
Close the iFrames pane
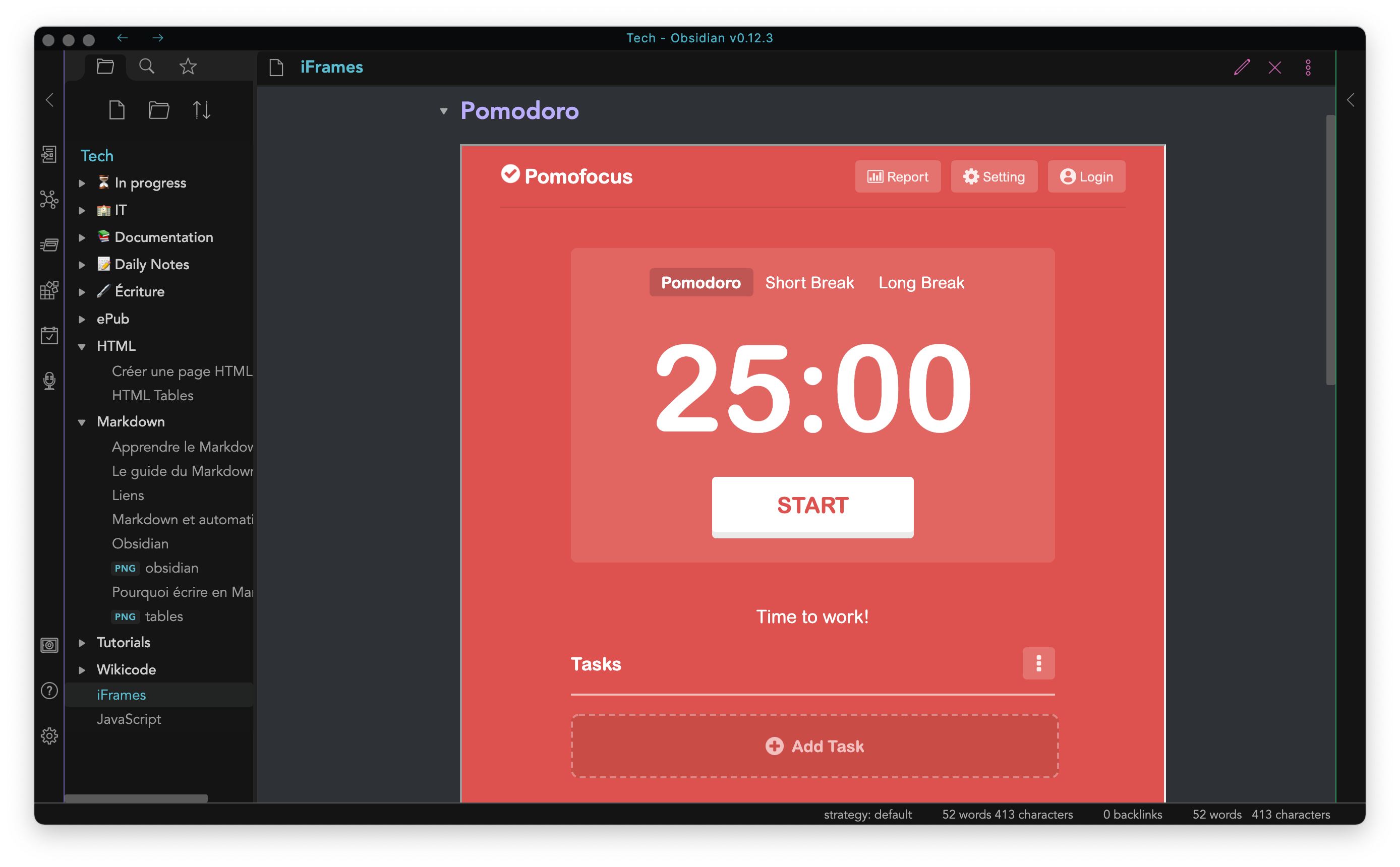click(x=1275, y=68)
